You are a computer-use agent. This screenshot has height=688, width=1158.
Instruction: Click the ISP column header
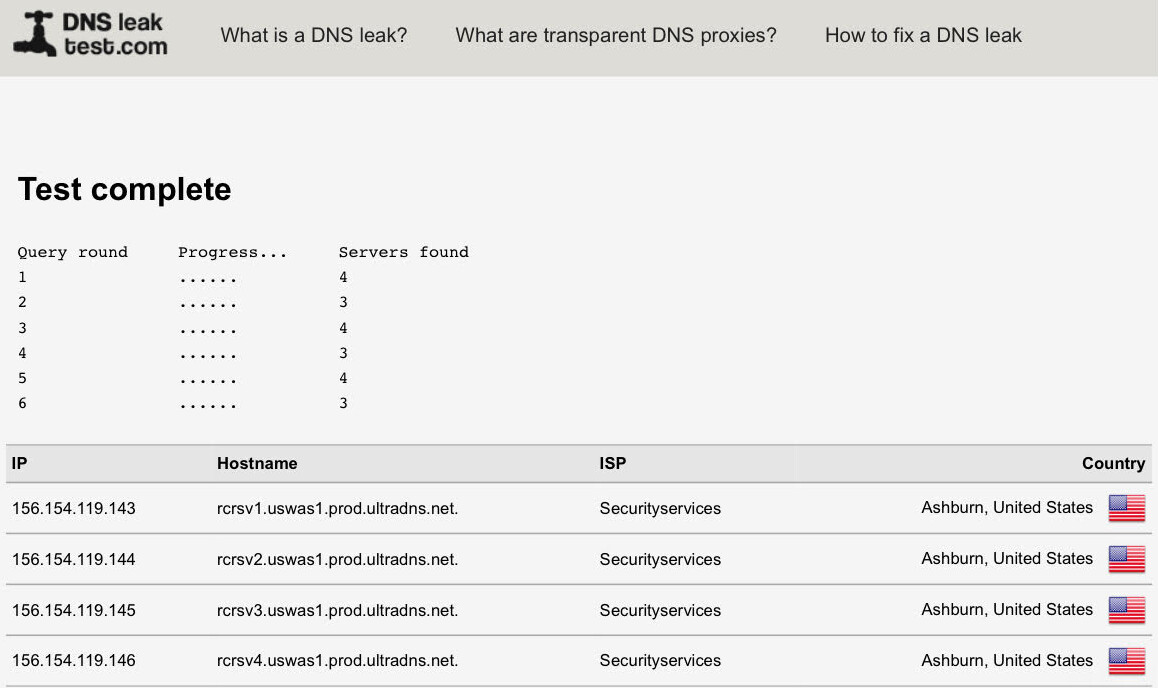(x=613, y=463)
